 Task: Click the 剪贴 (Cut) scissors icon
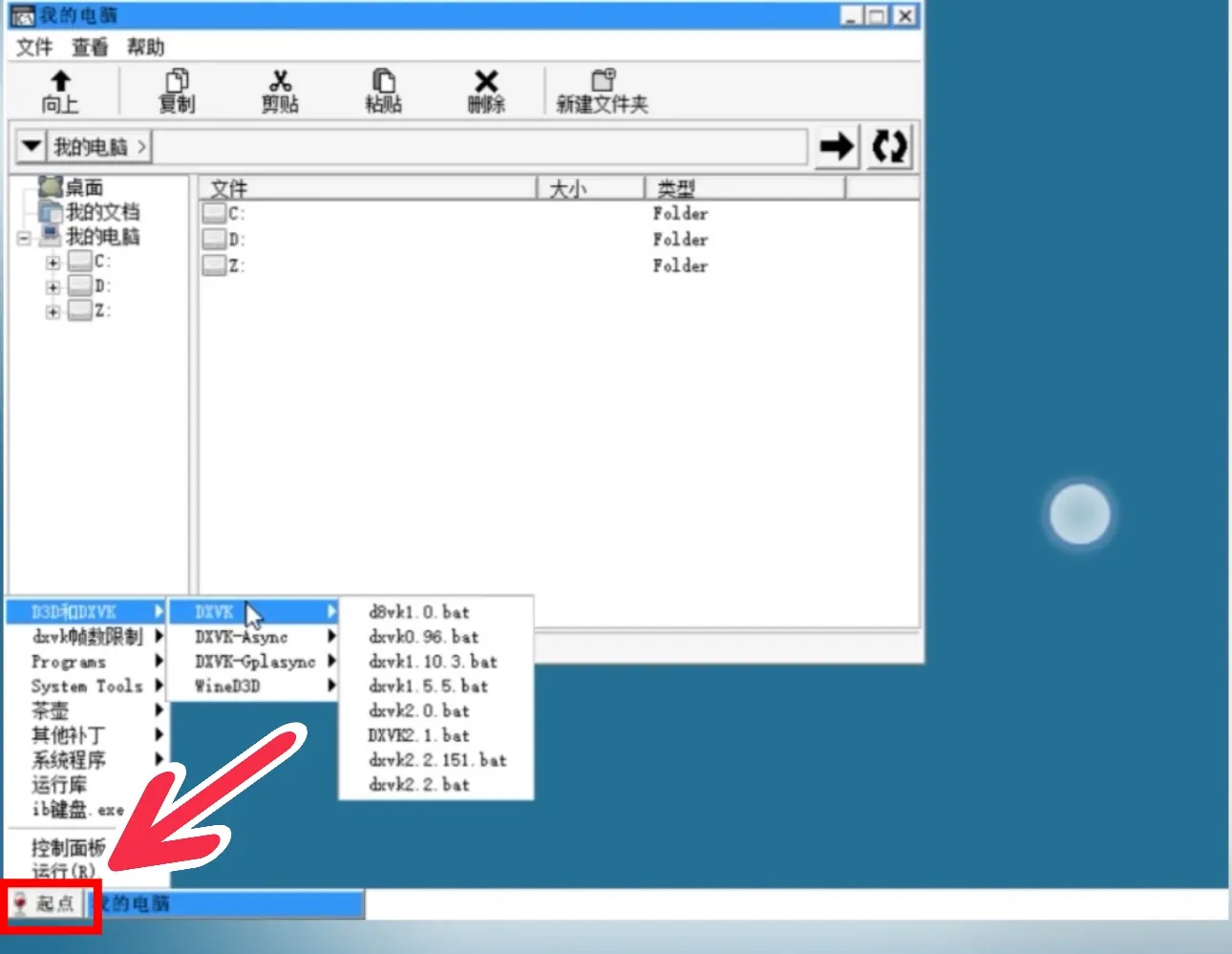[280, 81]
